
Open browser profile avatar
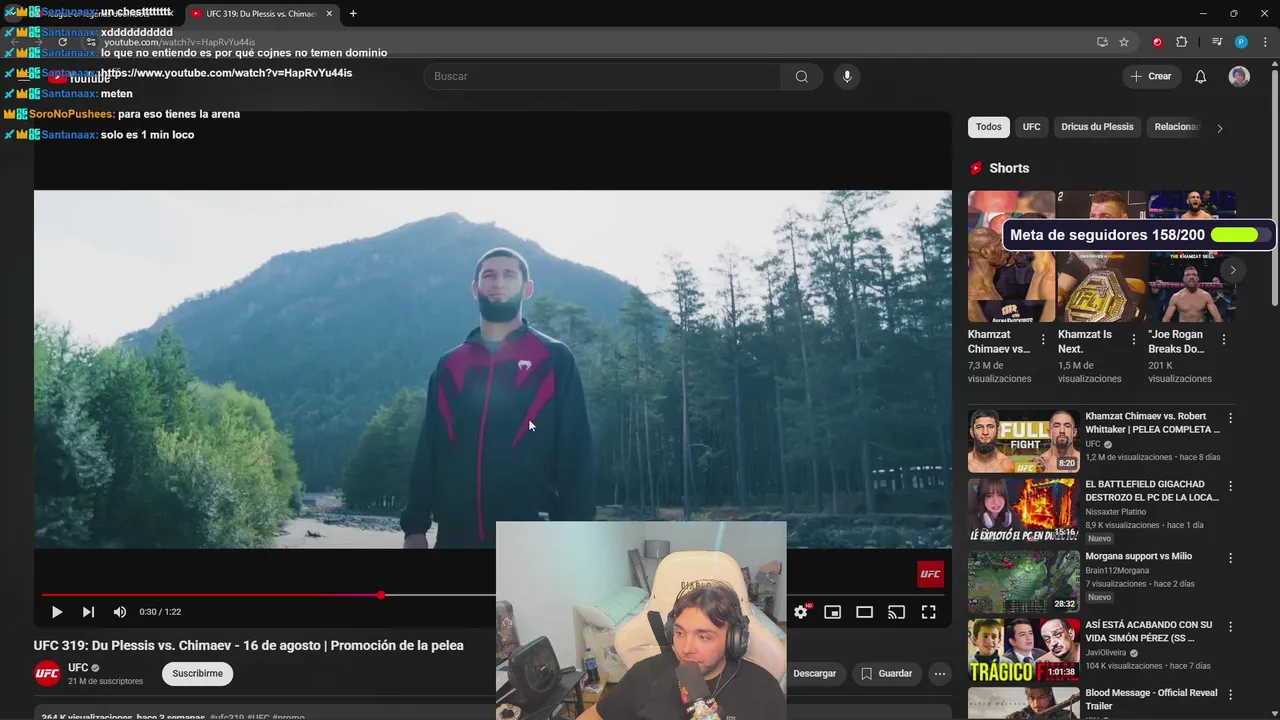[x=1241, y=42]
